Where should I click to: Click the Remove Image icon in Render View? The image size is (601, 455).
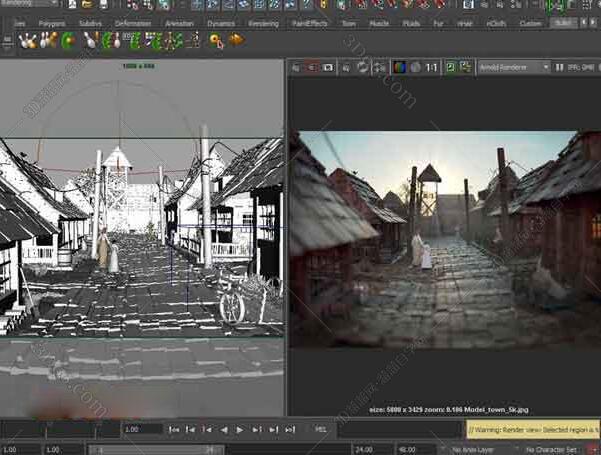coord(465,67)
